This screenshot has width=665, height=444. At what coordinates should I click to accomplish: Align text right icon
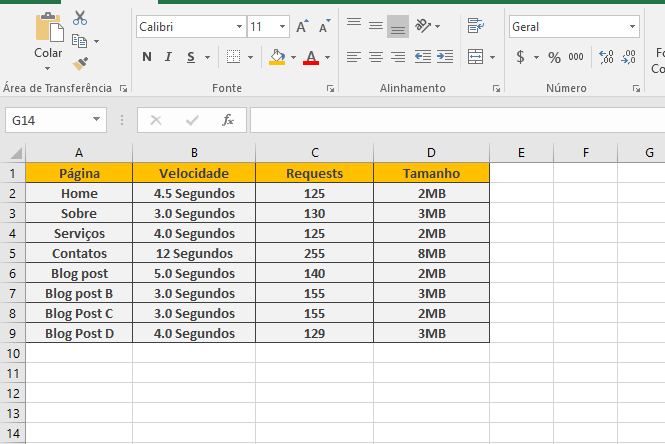pyautogui.click(x=398, y=57)
